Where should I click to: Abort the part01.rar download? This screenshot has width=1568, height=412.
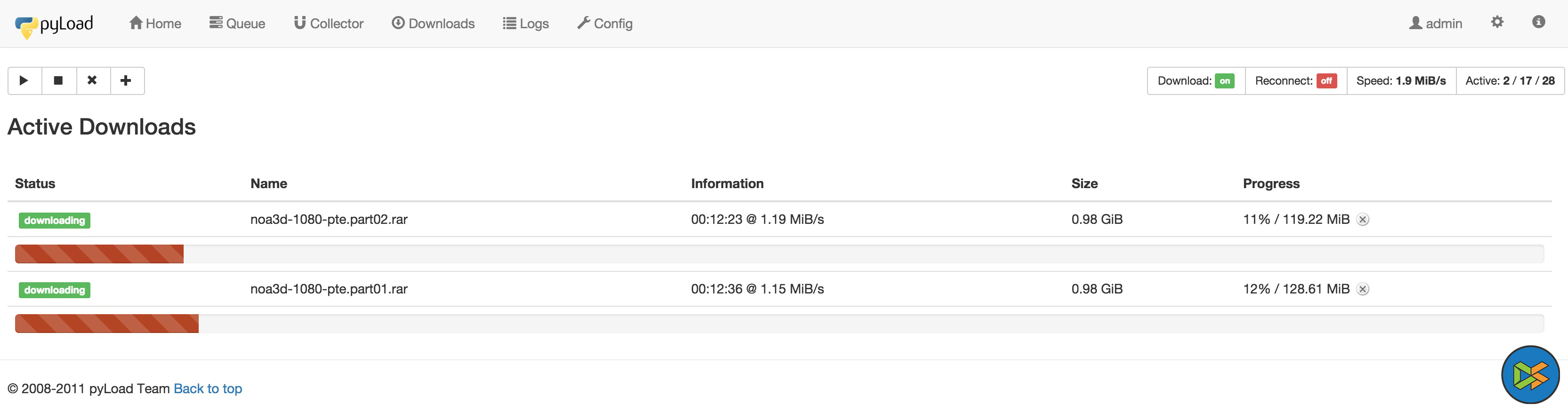[x=1363, y=289]
